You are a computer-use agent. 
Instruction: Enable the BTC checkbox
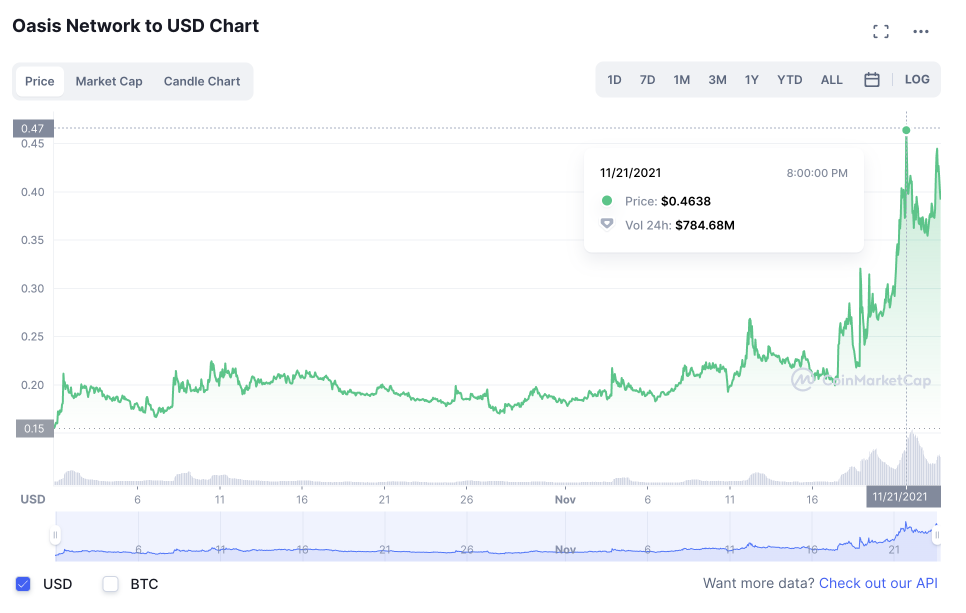[111, 584]
